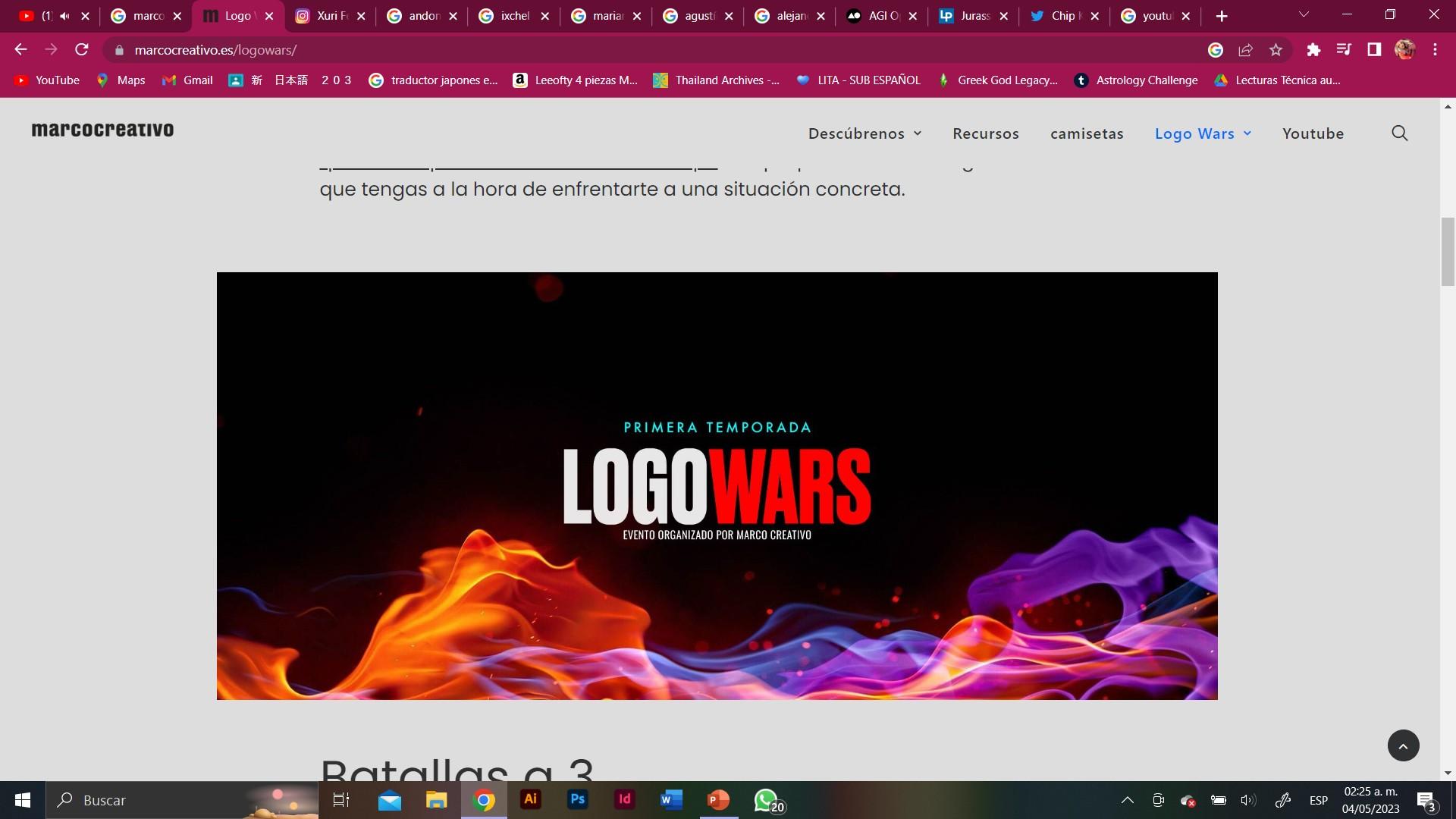Click the marcocreativo site logo

(x=102, y=130)
